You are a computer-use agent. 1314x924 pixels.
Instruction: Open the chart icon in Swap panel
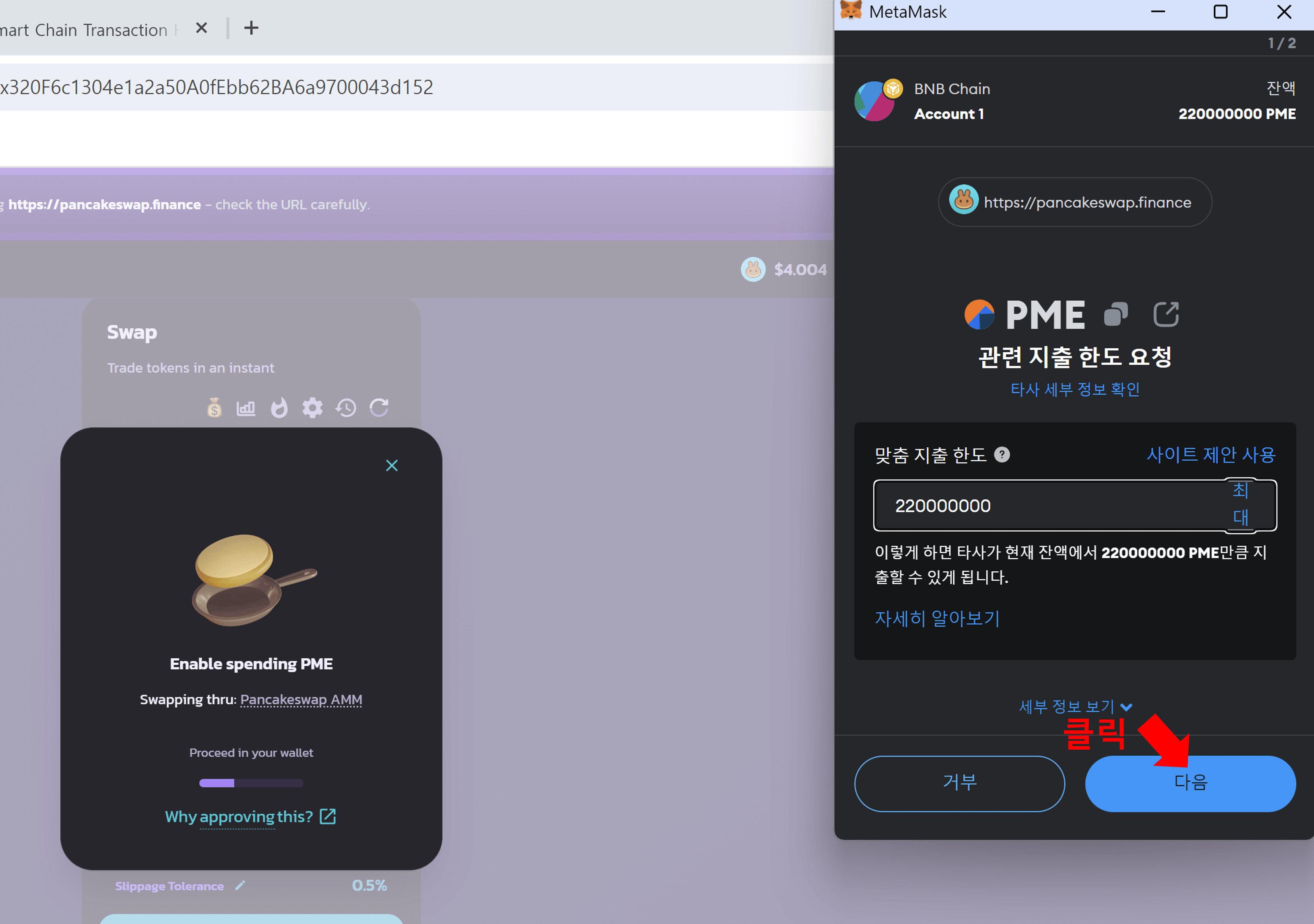pos(246,407)
